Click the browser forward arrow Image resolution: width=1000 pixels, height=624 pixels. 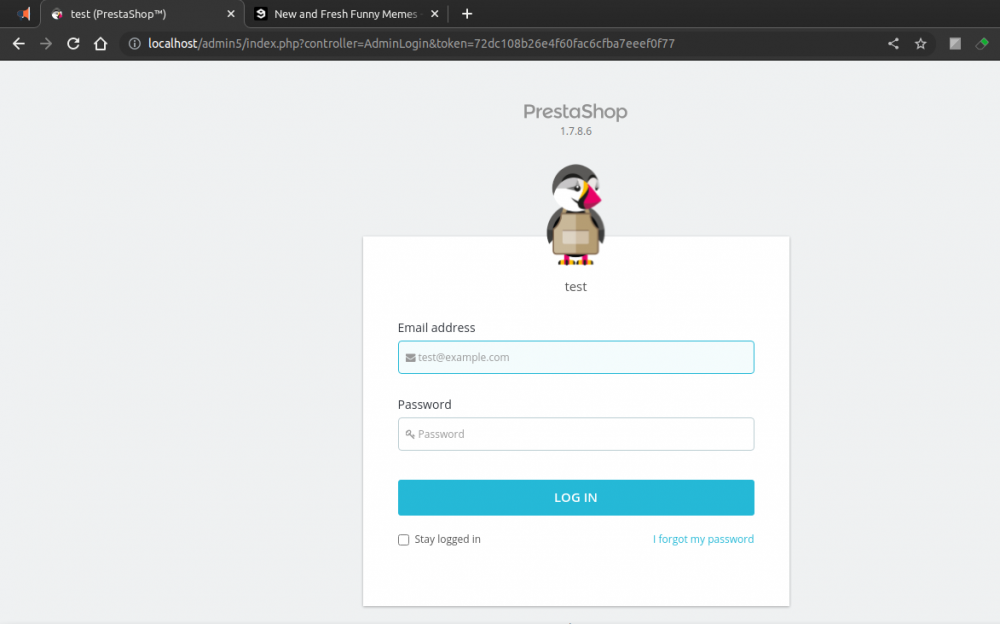click(x=46, y=44)
